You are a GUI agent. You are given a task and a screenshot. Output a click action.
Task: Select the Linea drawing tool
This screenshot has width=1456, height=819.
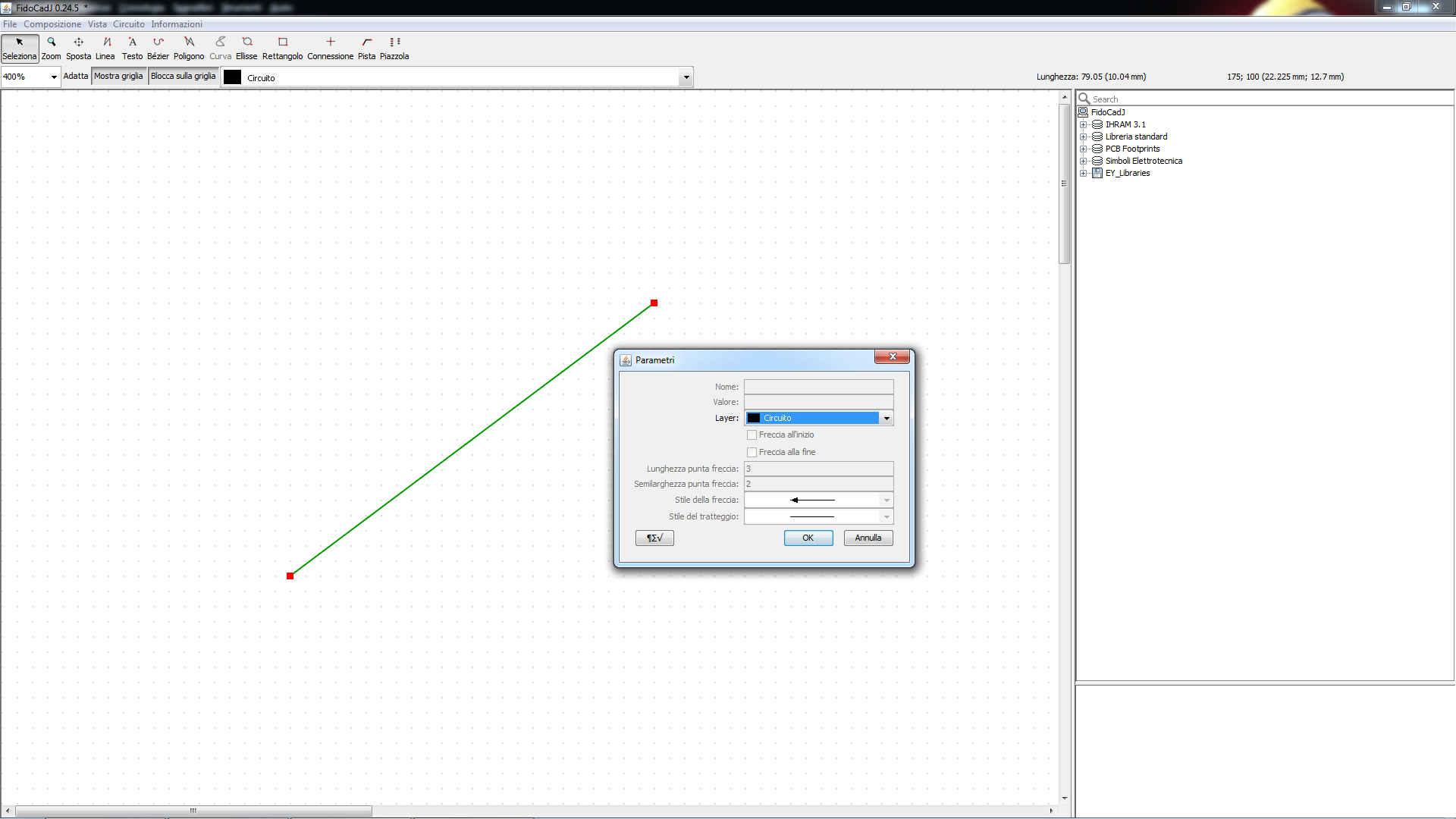(x=105, y=48)
